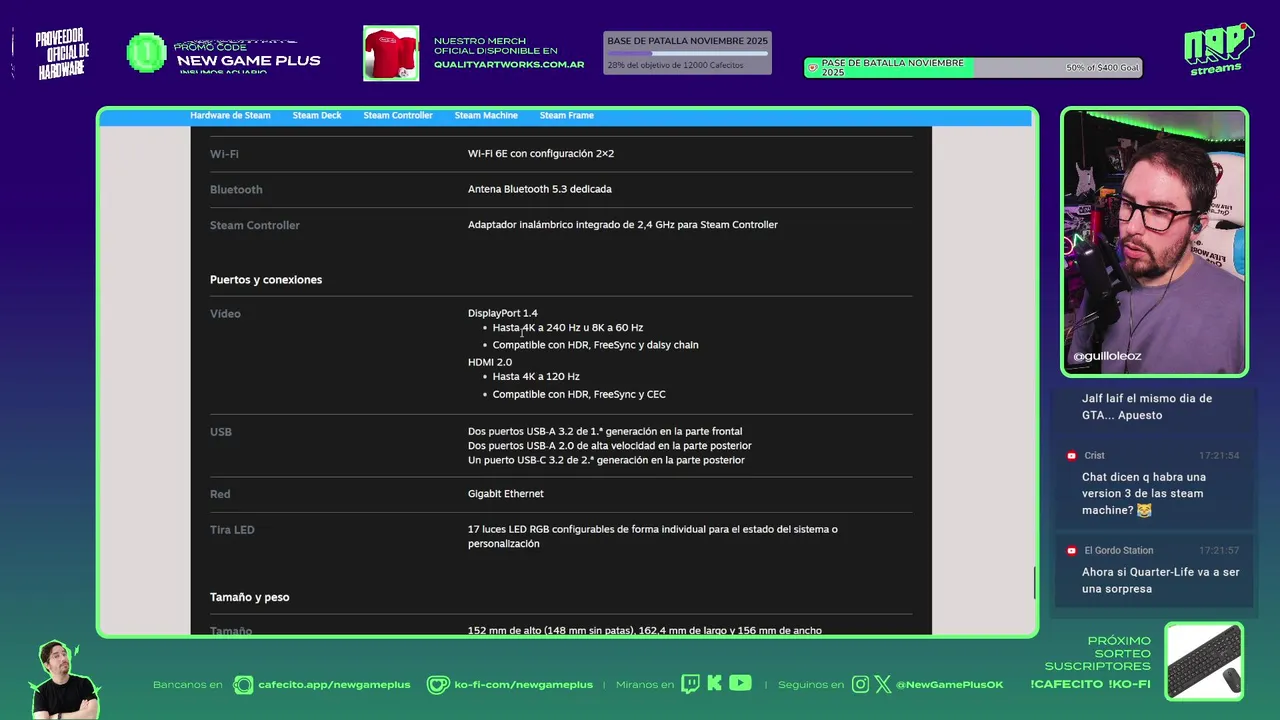Go to the Steam Machine tab
Viewport: 1280px width, 720px height.
(486, 115)
